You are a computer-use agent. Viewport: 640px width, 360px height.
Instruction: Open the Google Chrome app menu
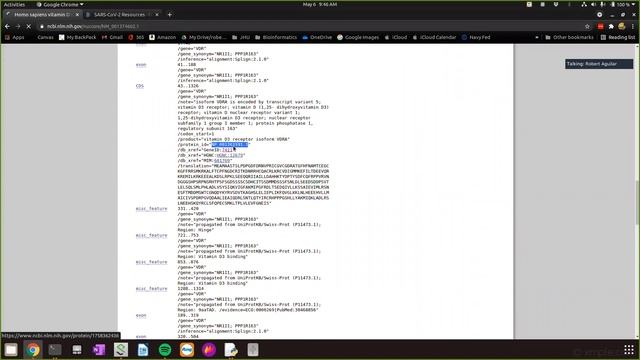[x=60, y=4]
